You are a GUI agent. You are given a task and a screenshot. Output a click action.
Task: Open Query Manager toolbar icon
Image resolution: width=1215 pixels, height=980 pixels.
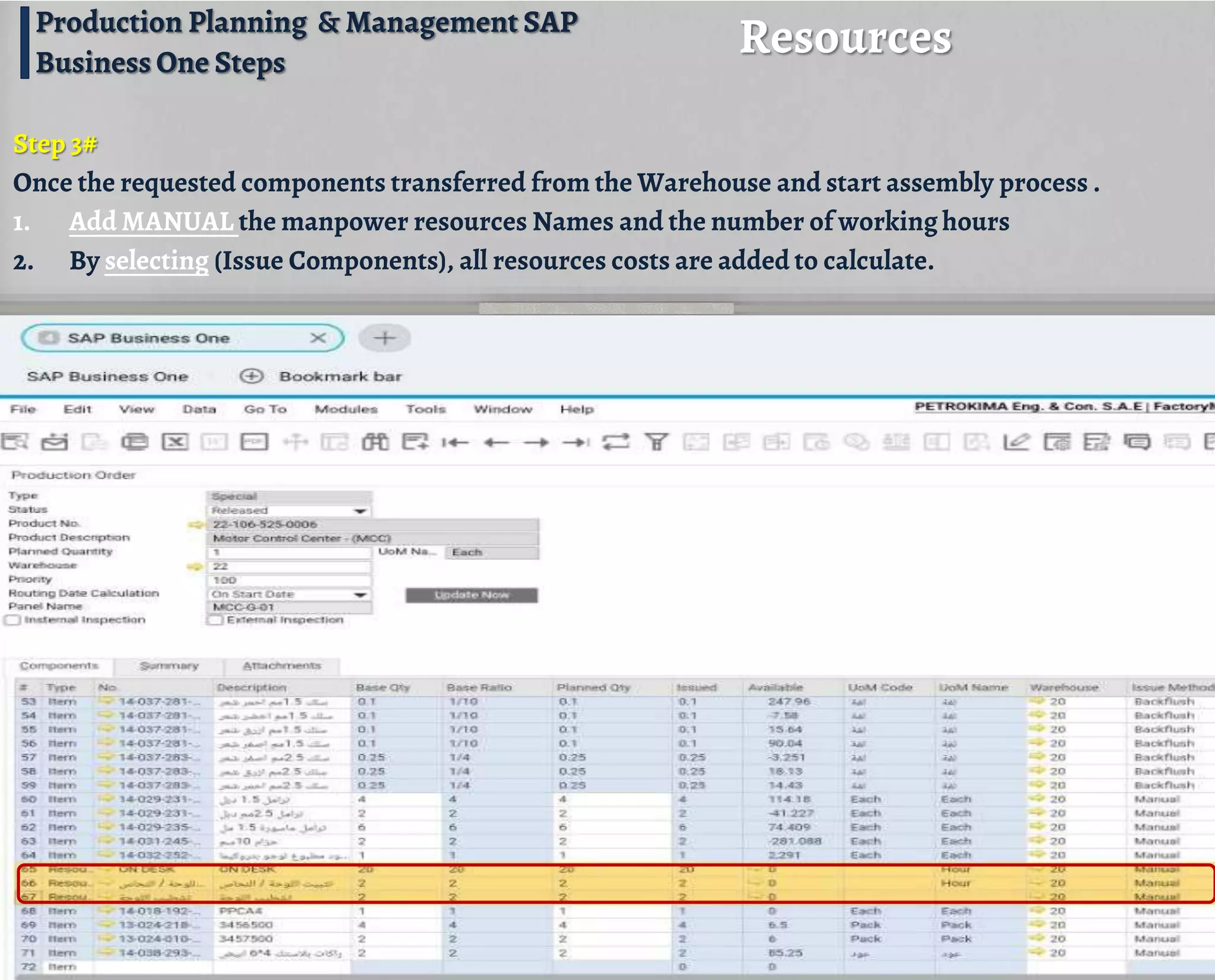click(1096, 442)
